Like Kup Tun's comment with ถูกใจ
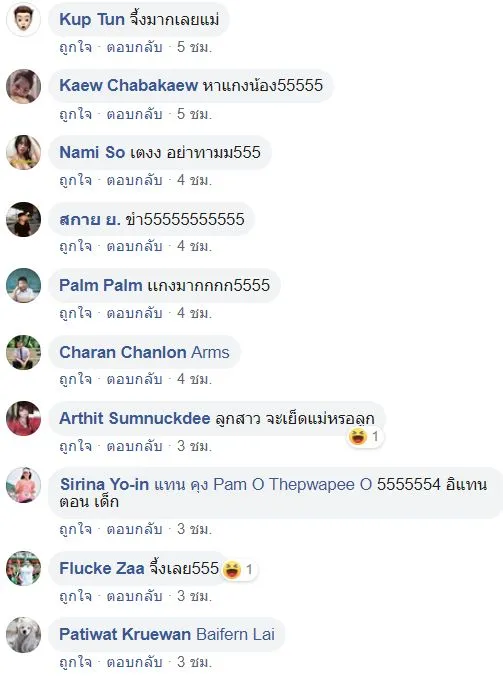Viewport: 503px width, 682px height. (75, 47)
